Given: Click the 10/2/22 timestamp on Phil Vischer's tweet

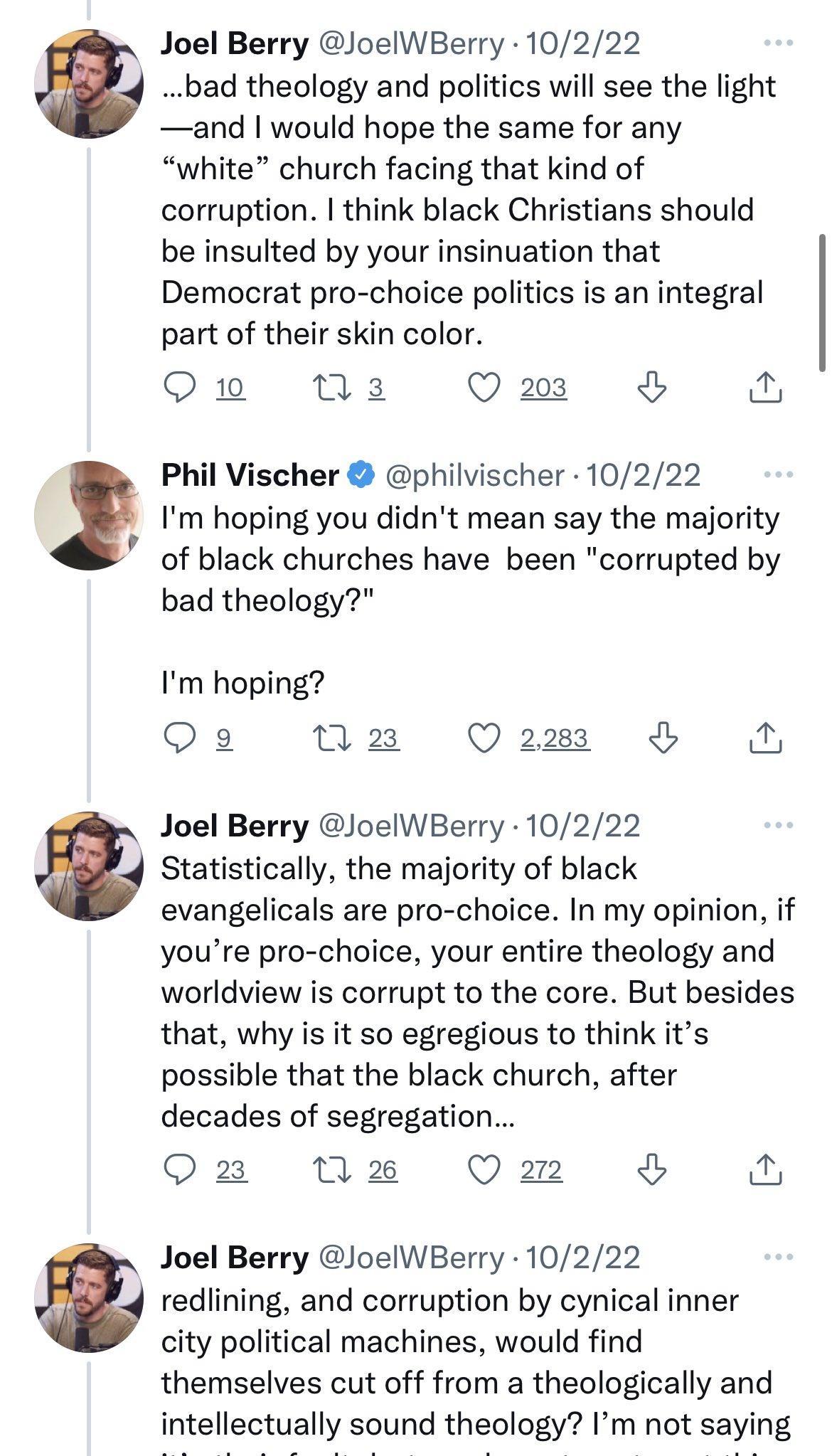Looking at the screenshot, I should point(642,475).
